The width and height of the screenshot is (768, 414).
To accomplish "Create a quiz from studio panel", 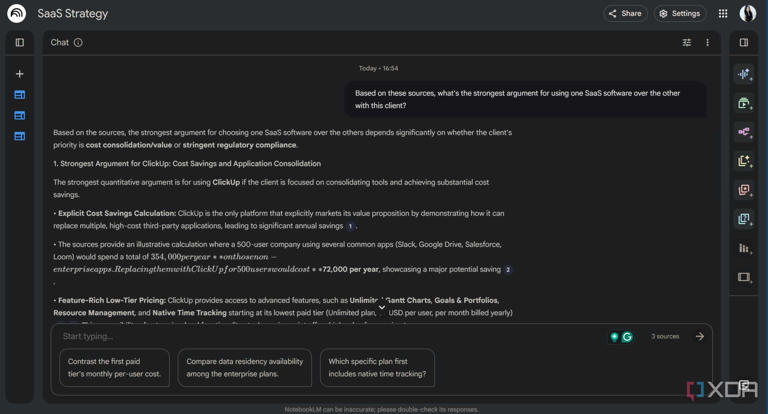I will (x=744, y=219).
